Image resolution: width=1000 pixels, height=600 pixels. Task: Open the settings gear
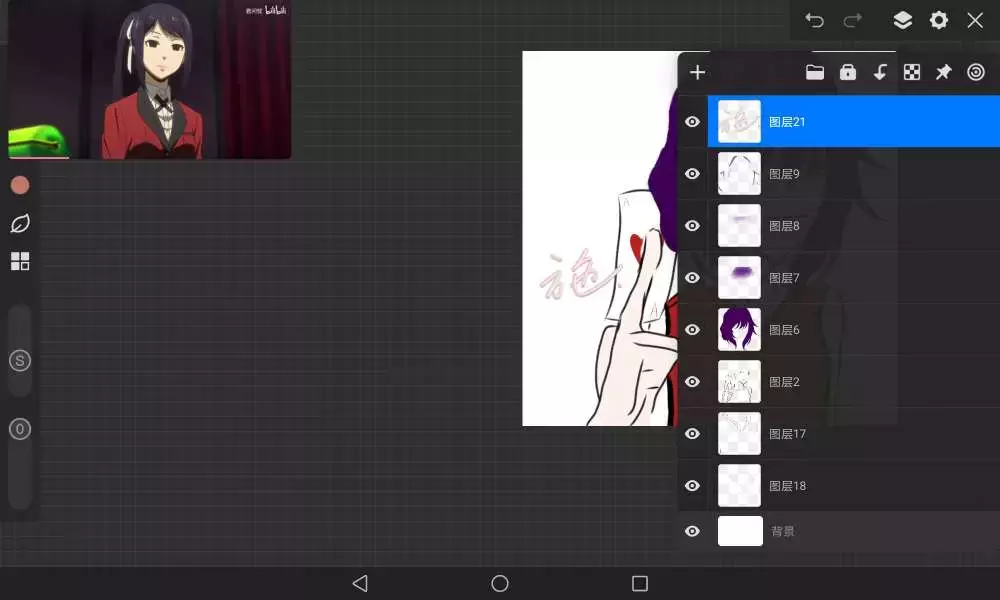click(939, 20)
